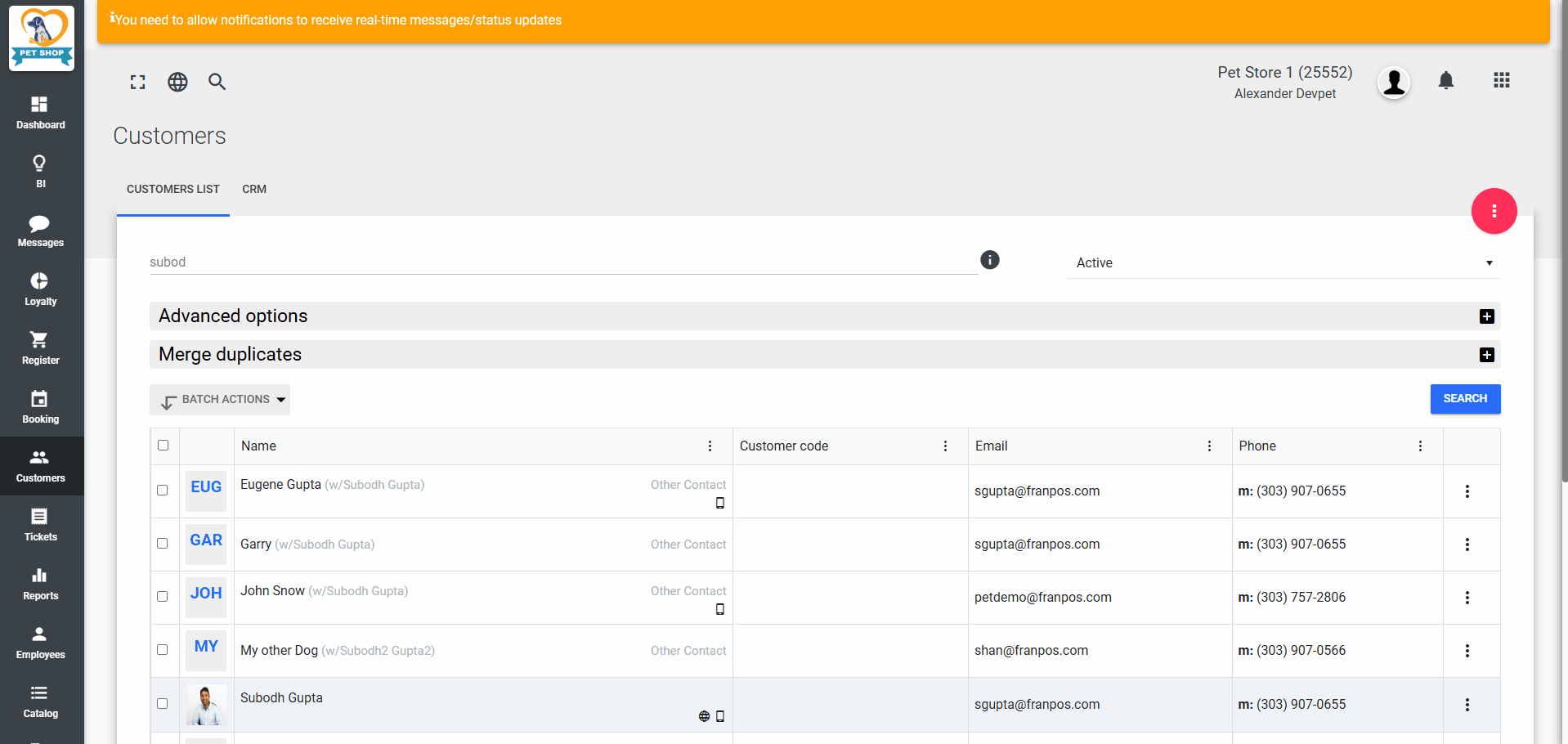Click phone number (303) 757-2806
The image size is (1568, 744).
click(x=1301, y=598)
